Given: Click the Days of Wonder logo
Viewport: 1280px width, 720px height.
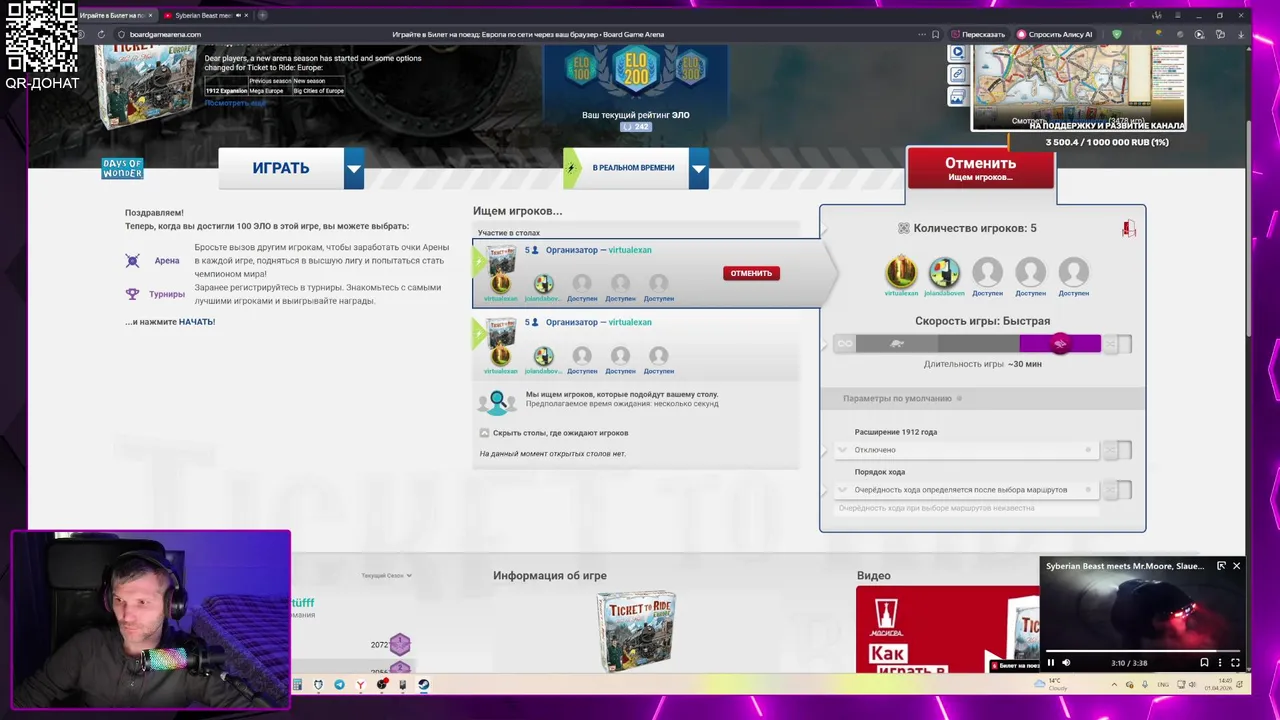Looking at the screenshot, I should tap(122, 169).
